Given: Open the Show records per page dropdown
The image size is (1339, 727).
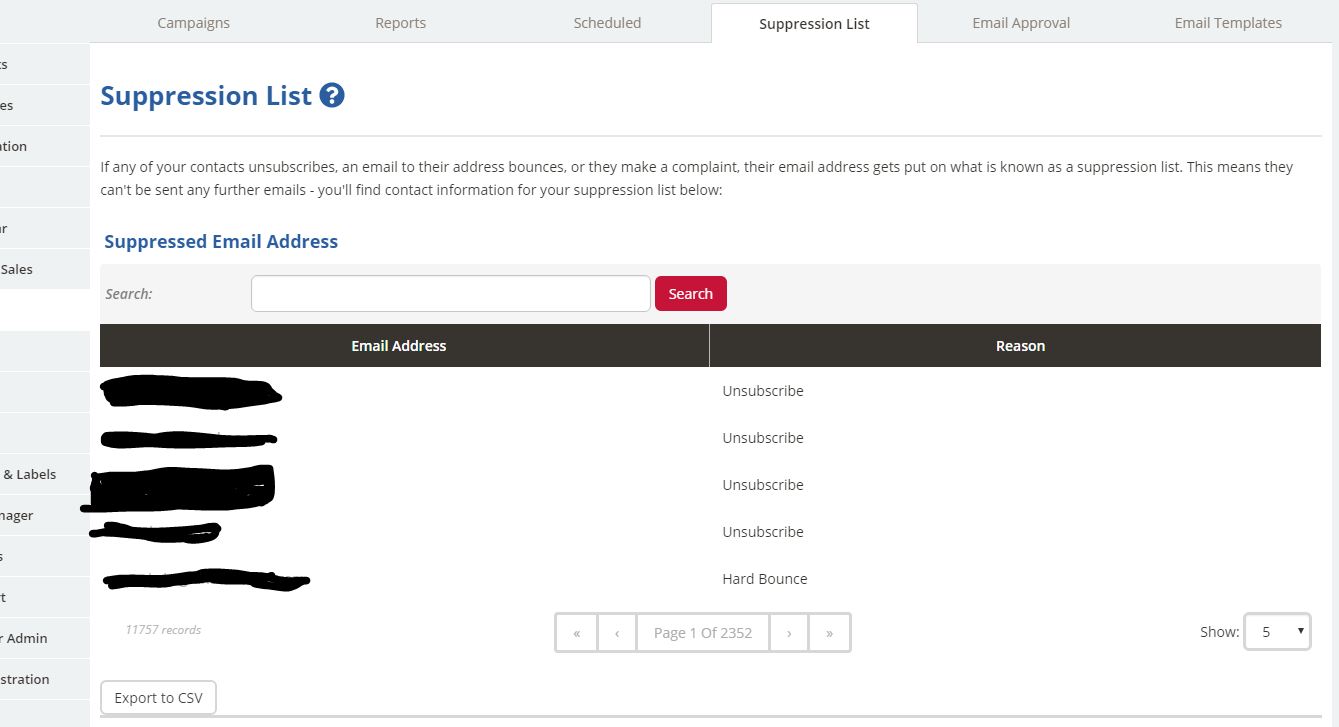Looking at the screenshot, I should click(1277, 631).
